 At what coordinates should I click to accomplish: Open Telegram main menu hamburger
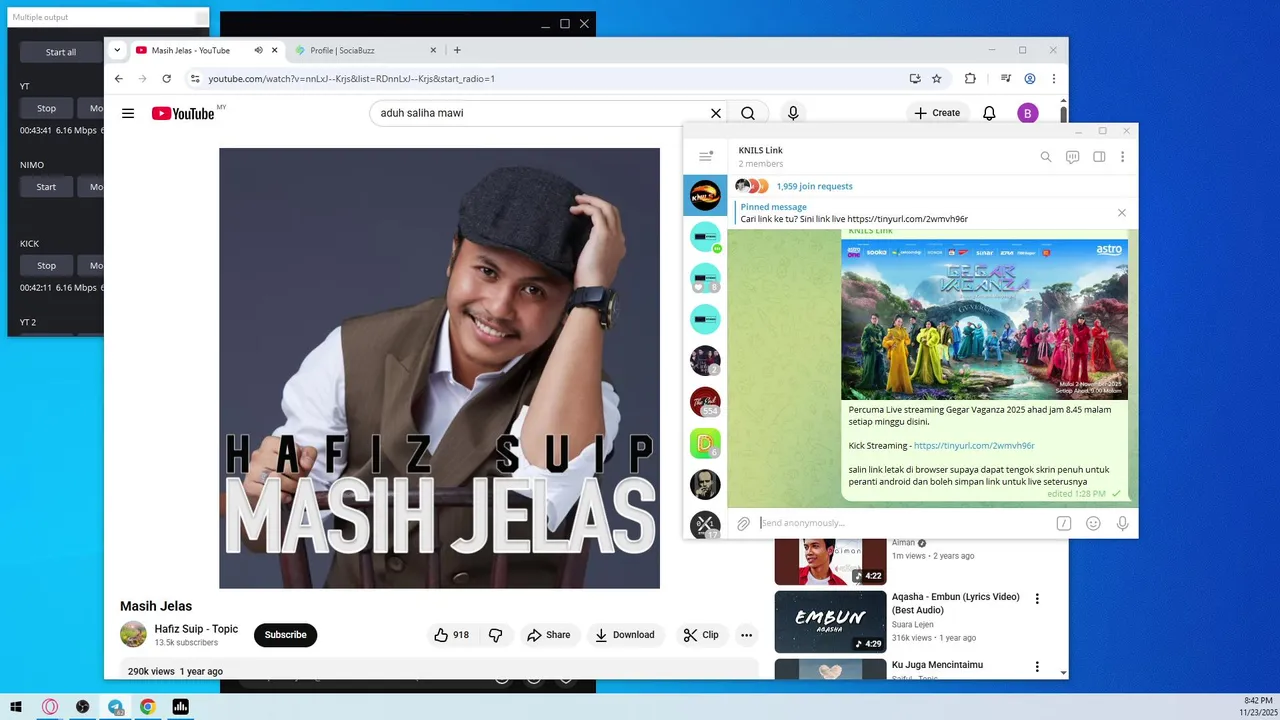(705, 156)
